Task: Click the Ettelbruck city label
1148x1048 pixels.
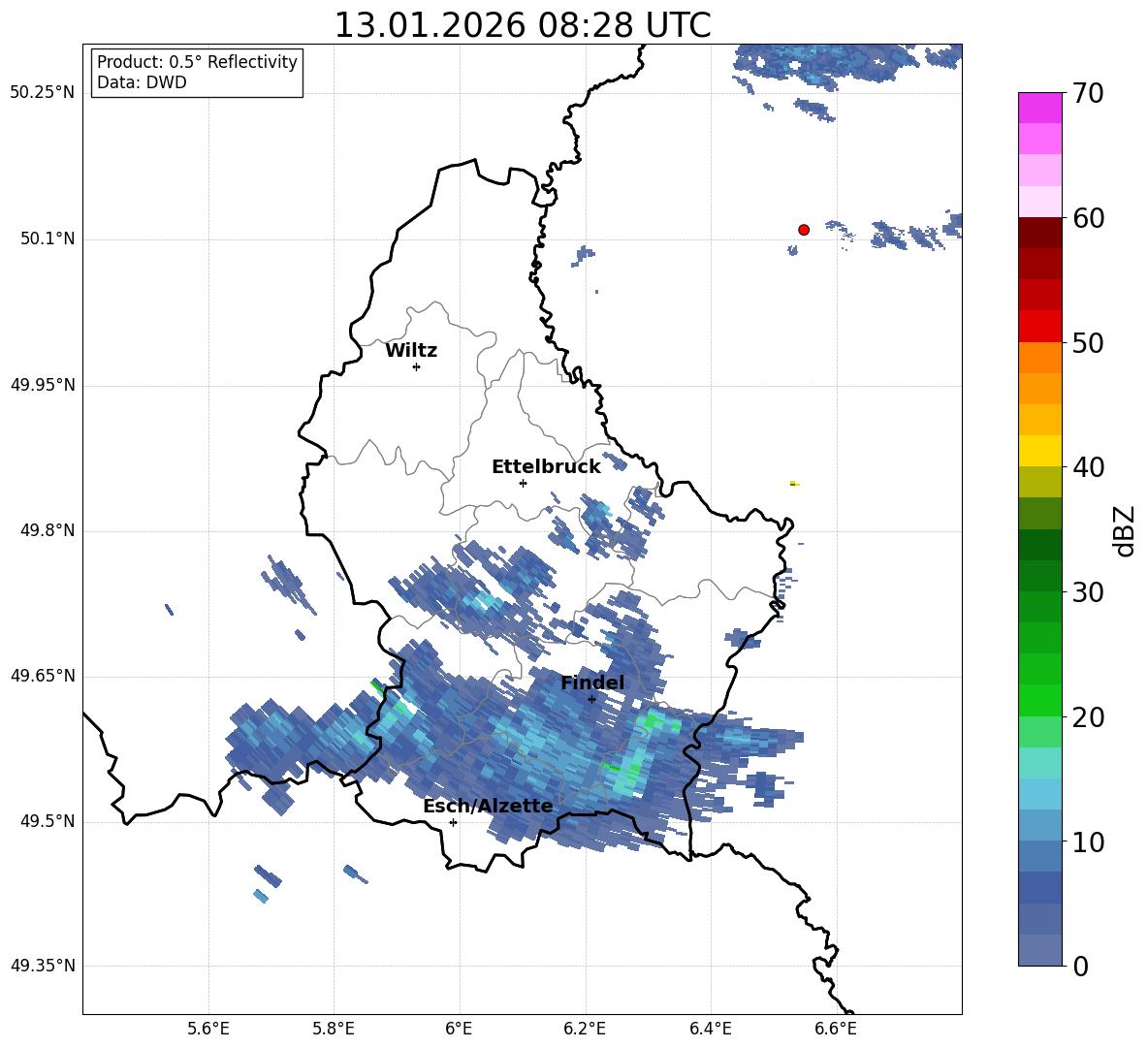Action: pyautogui.click(x=546, y=467)
